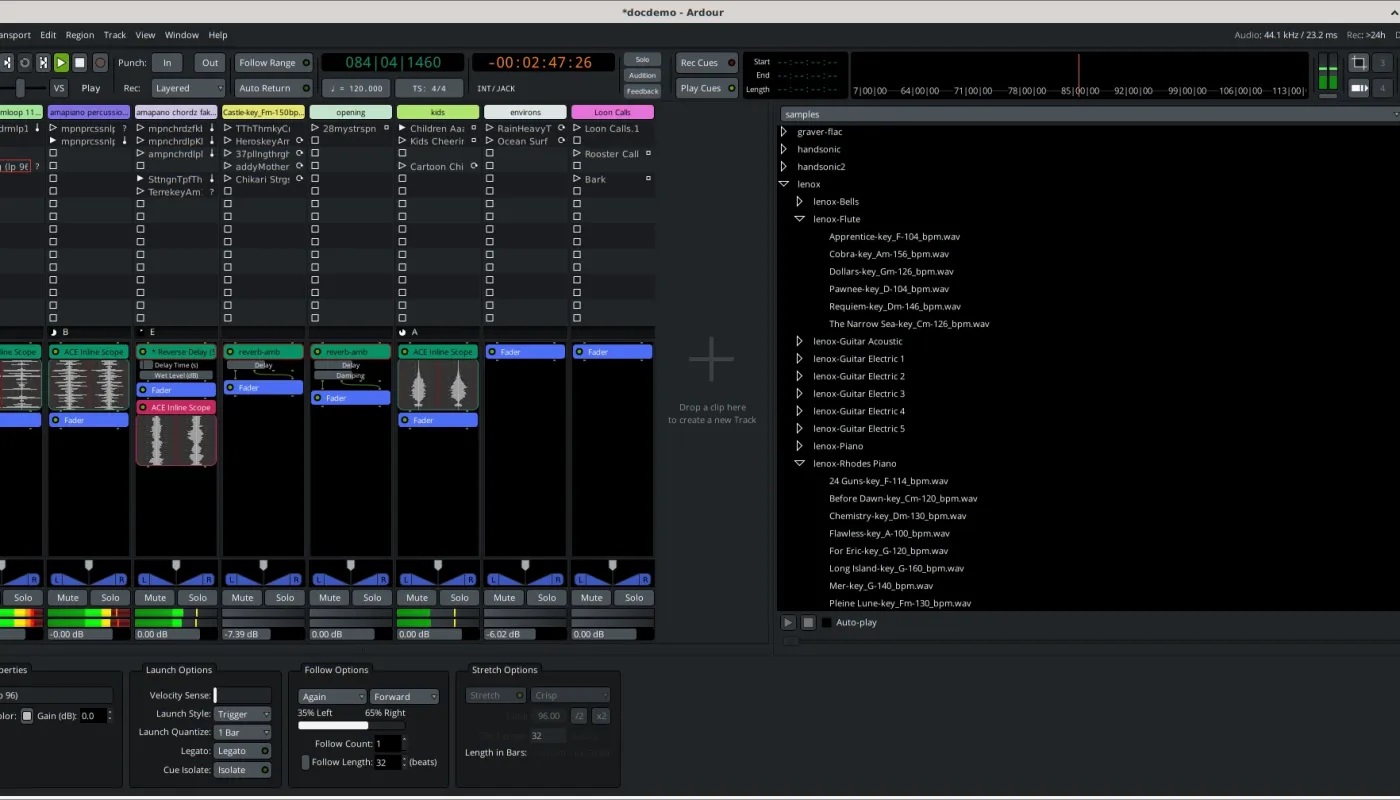Open the Help menu
1400x800 pixels.
218,35
